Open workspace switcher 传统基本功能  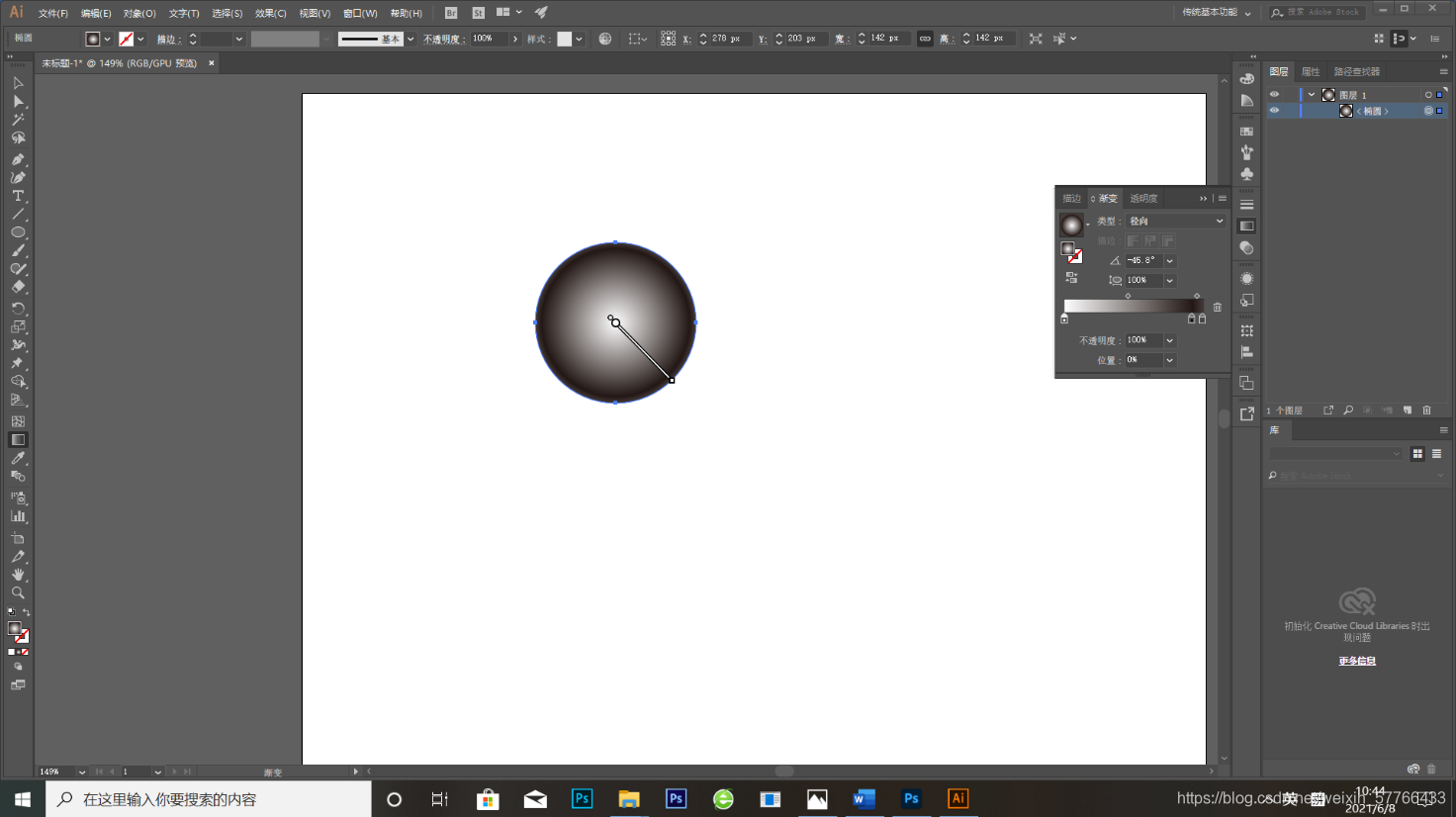click(1217, 13)
